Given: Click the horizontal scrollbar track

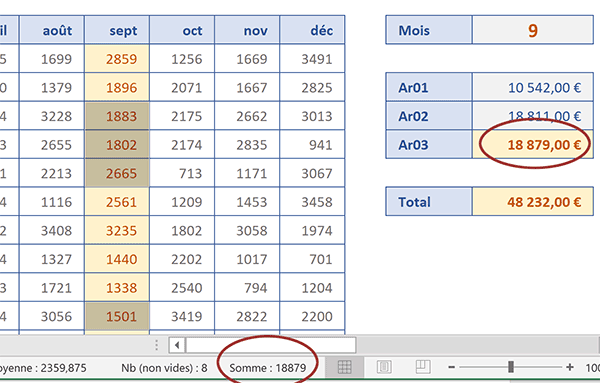Looking at the screenshot, I should coord(271,346).
